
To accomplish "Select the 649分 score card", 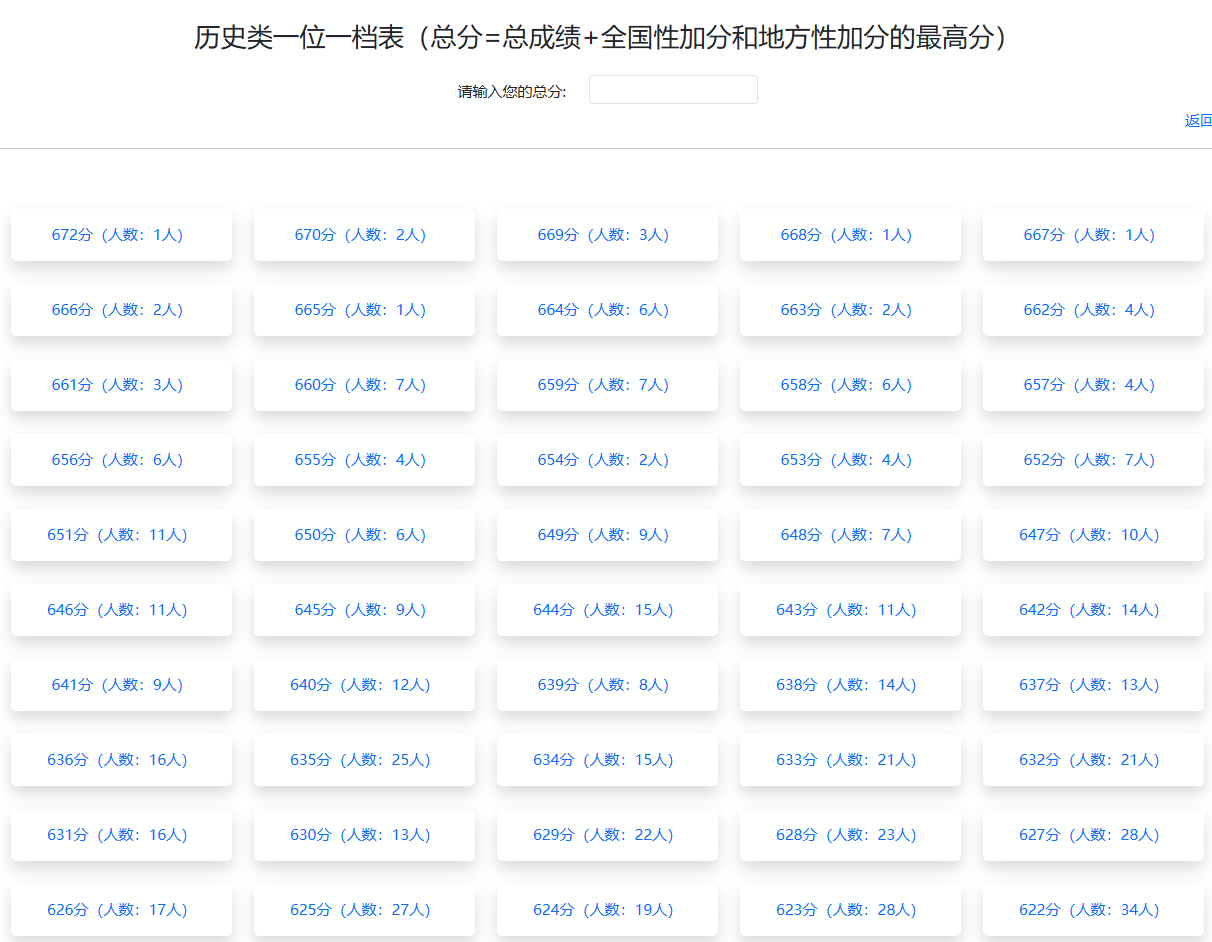I will pos(607,535).
